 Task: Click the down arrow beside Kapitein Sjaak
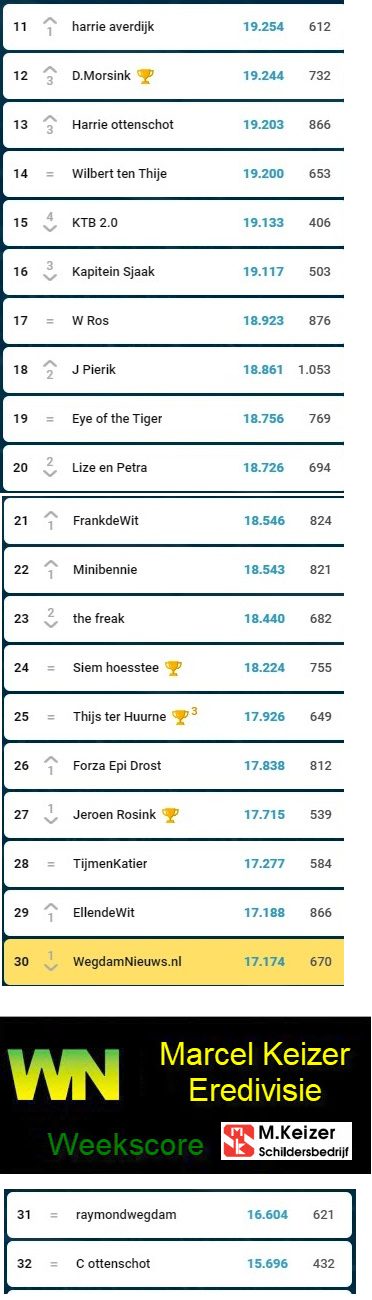(x=50, y=277)
